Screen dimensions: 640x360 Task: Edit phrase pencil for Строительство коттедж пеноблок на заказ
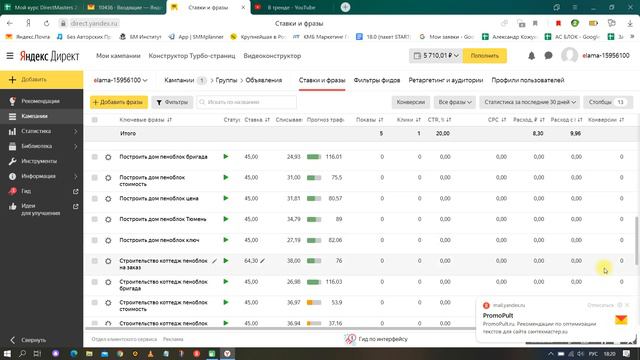click(214, 261)
